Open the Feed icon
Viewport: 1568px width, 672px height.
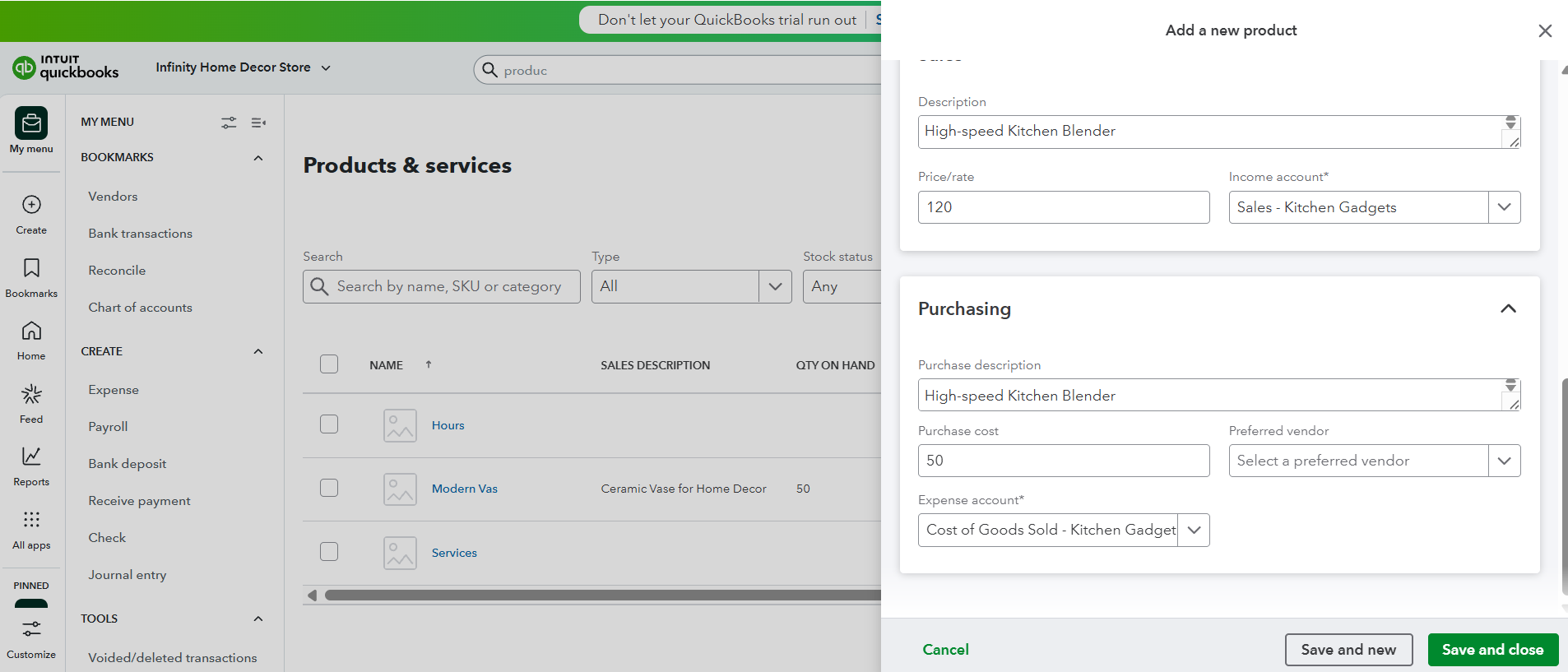coord(31,394)
